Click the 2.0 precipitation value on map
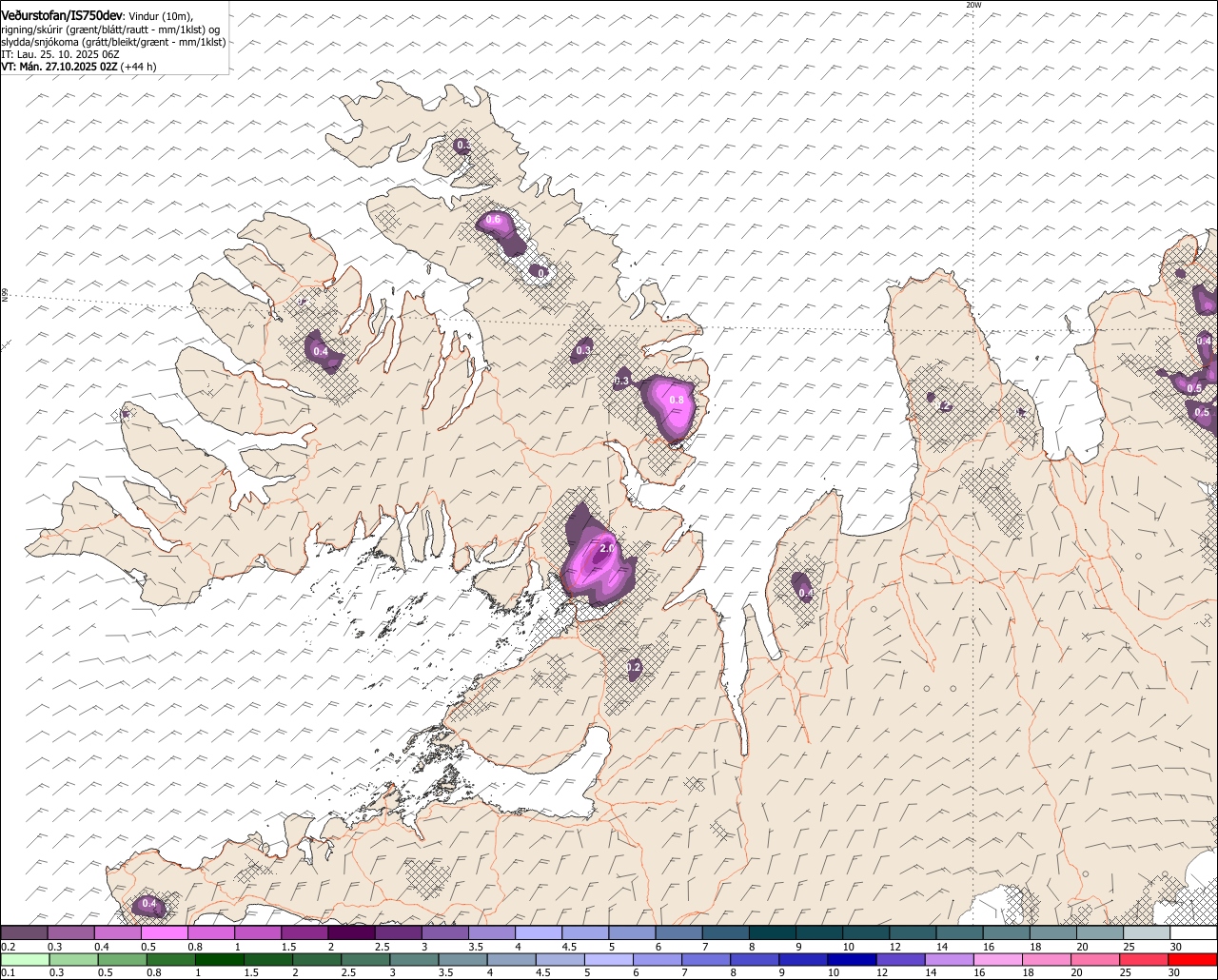The width and height of the screenshot is (1218, 980). coord(609,549)
